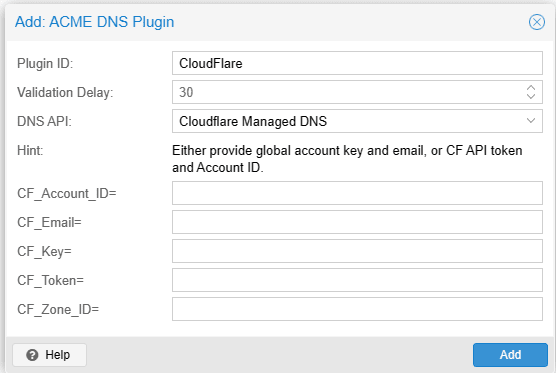Click the hint text about global account key
The width and height of the screenshot is (556, 373).
pos(347,159)
